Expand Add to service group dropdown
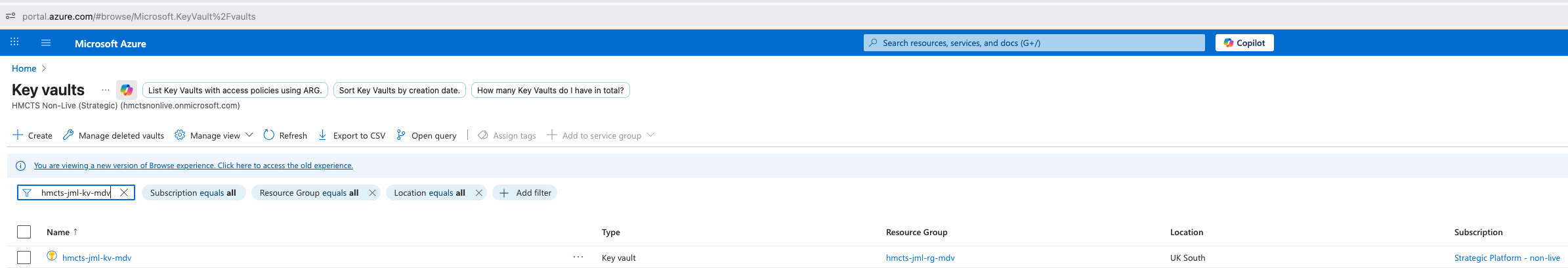The image size is (1568, 268). click(x=601, y=135)
